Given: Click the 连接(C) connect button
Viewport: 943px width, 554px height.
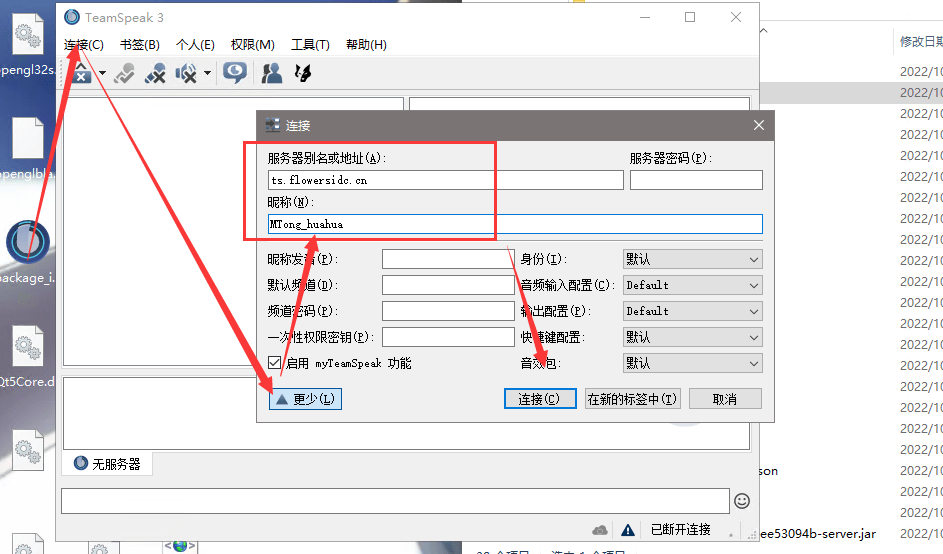Looking at the screenshot, I should coord(540,399).
